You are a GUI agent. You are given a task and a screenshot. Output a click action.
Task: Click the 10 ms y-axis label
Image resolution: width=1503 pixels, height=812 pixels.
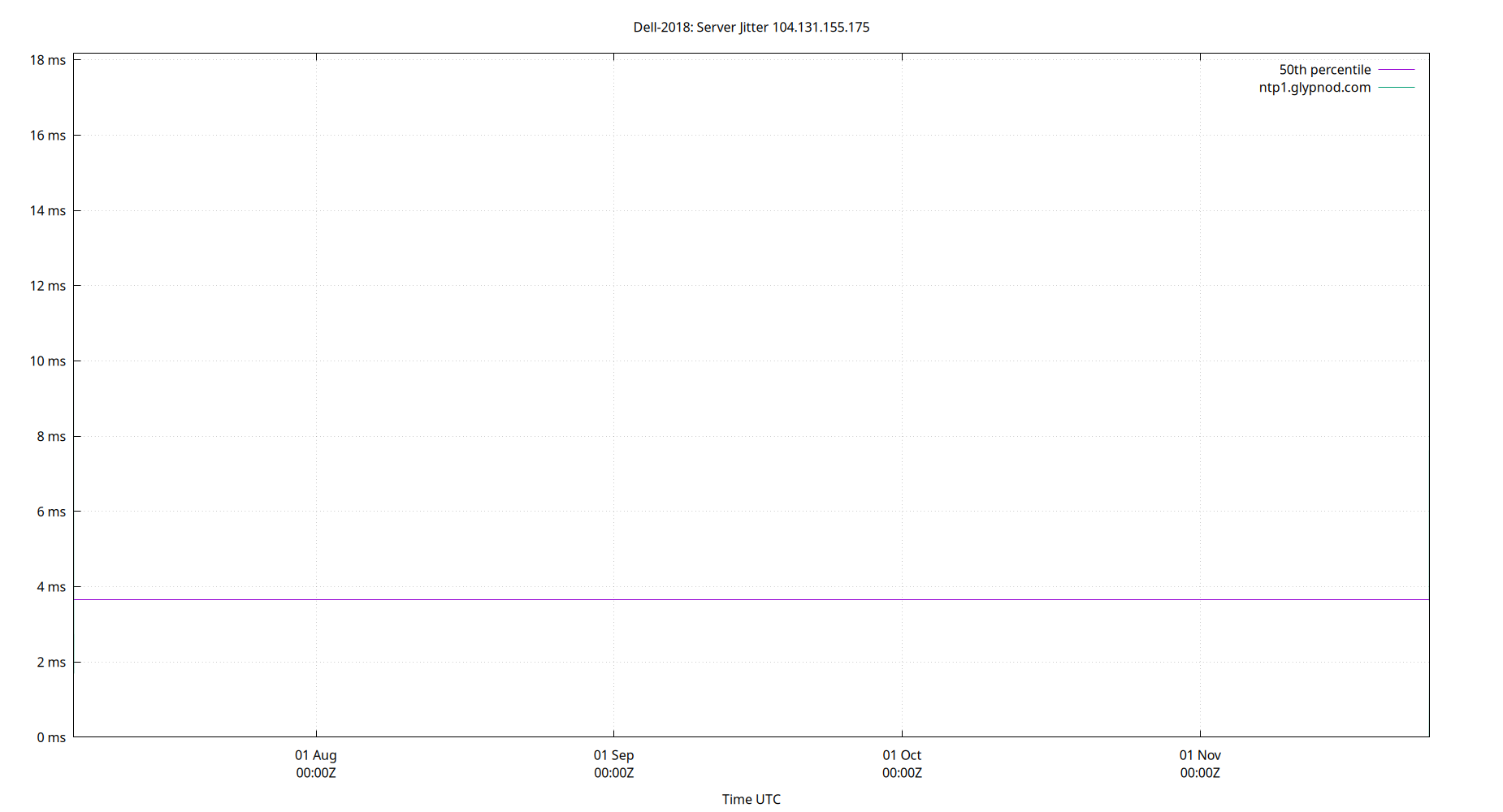coord(47,361)
